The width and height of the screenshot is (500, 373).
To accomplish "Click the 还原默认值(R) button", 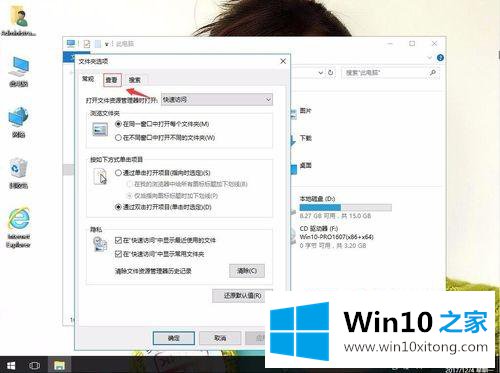I will point(243,296).
